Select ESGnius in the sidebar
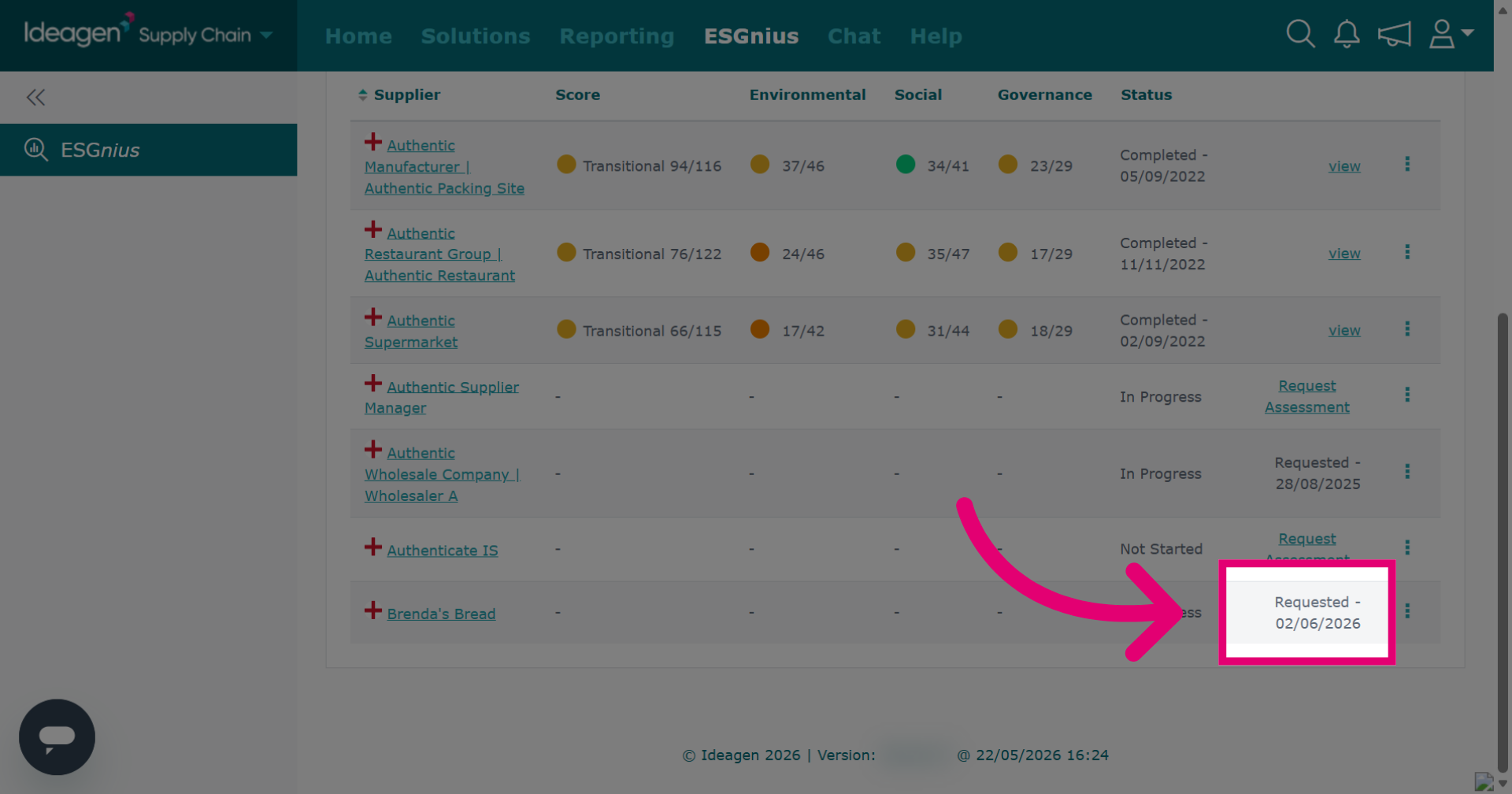The height and width of the screenshot is (794, 1512). [x=148, y=150]
